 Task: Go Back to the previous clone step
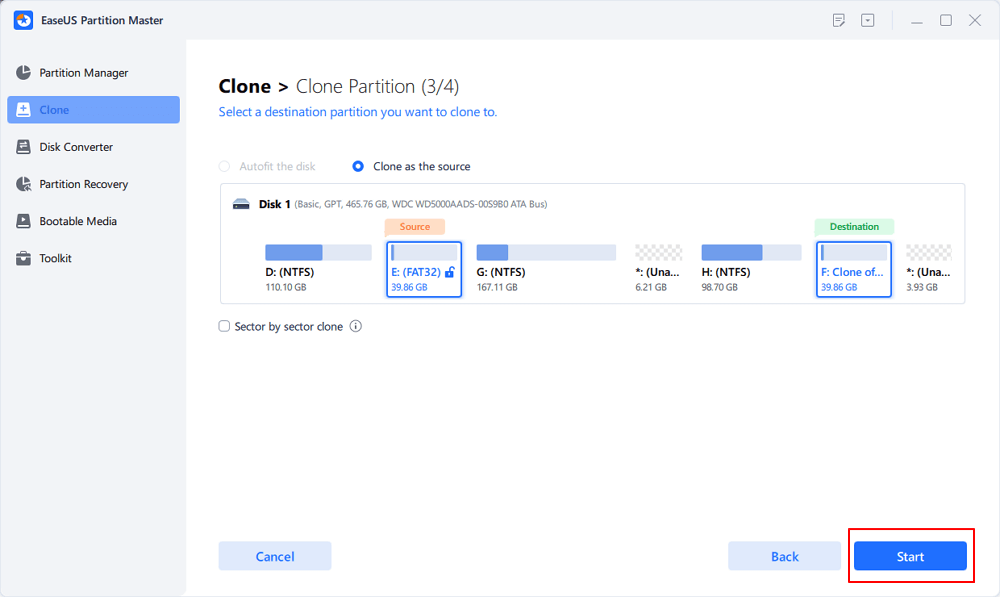[785, 556]
